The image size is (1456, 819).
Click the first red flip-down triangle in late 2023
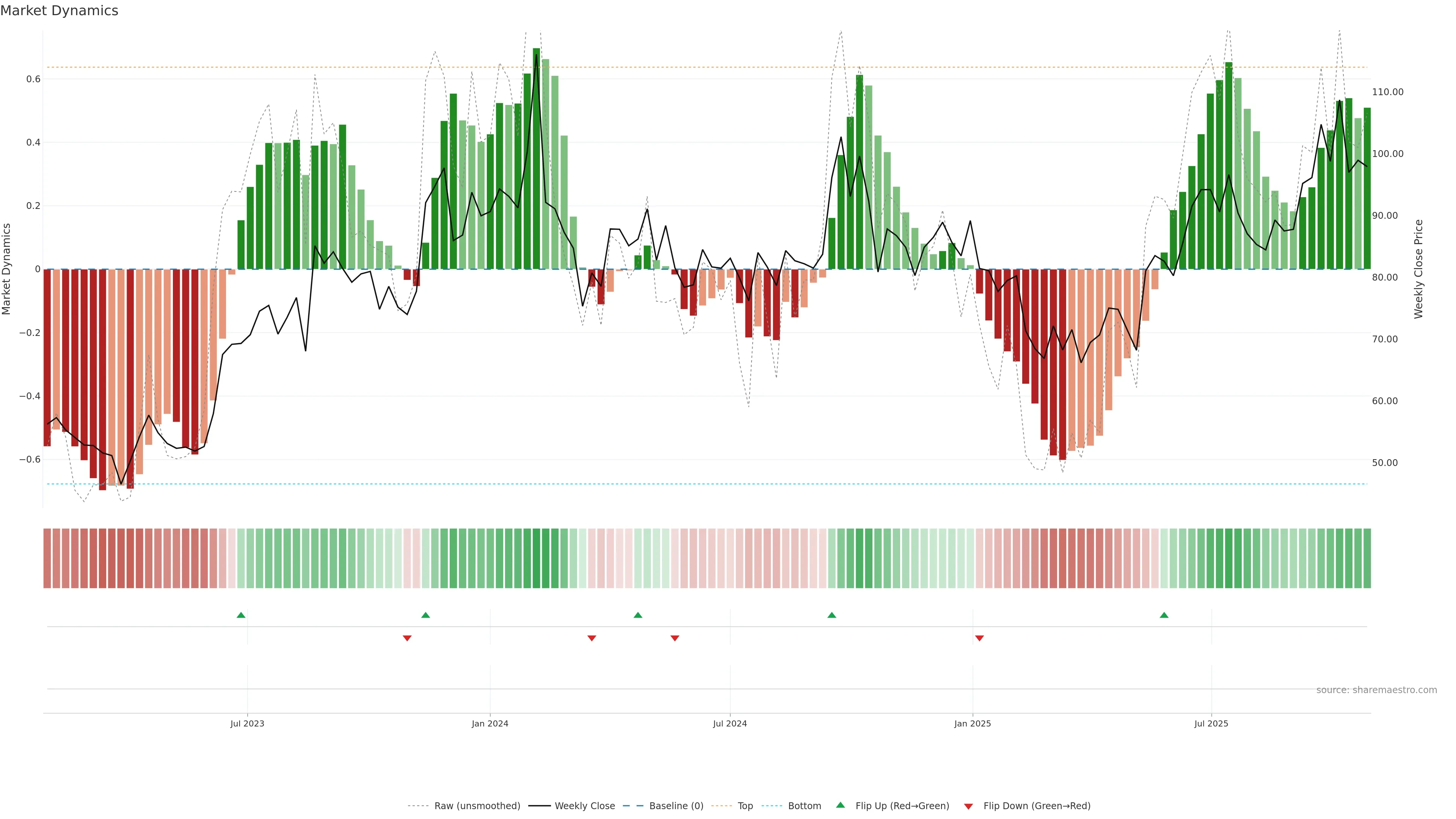tap(407, 638)
